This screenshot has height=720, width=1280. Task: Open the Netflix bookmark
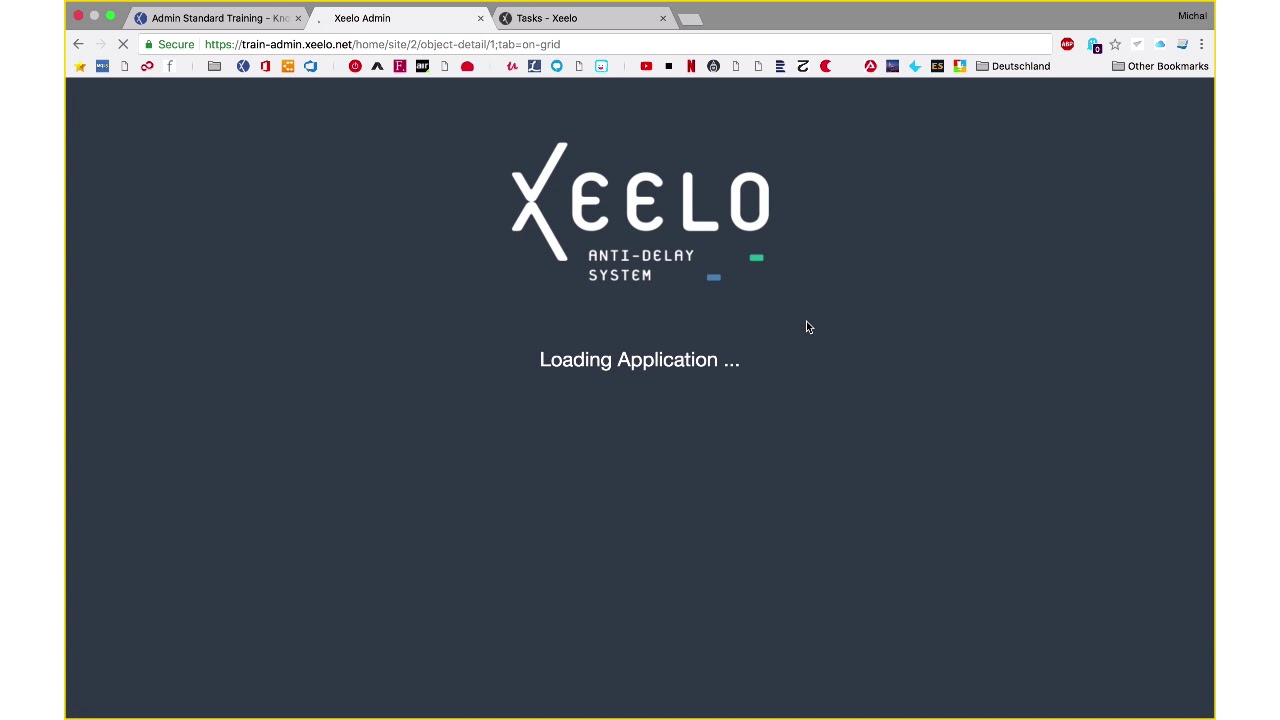tap(691, 66)
